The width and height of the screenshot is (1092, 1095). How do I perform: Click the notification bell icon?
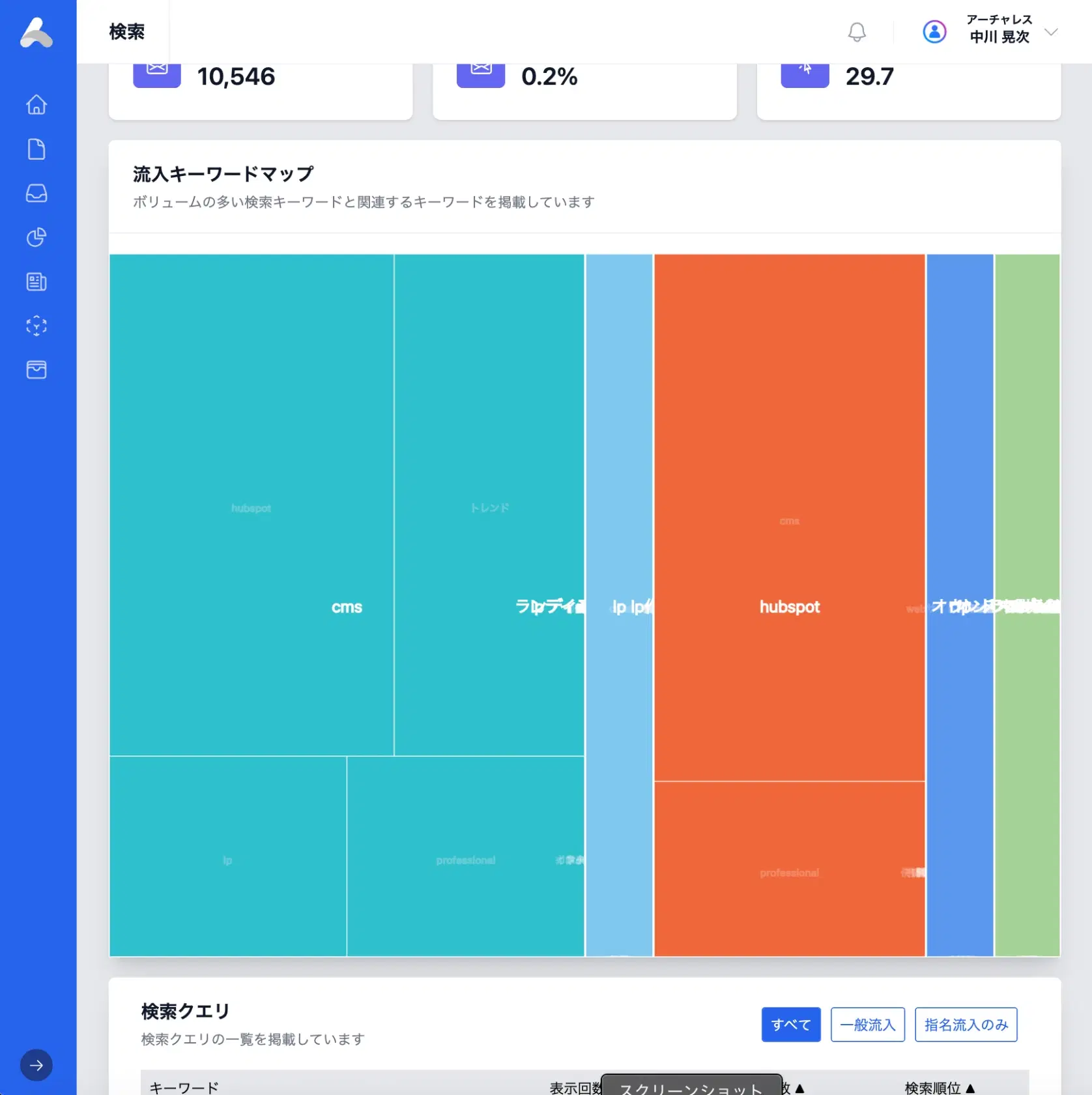tap(857, 32)
